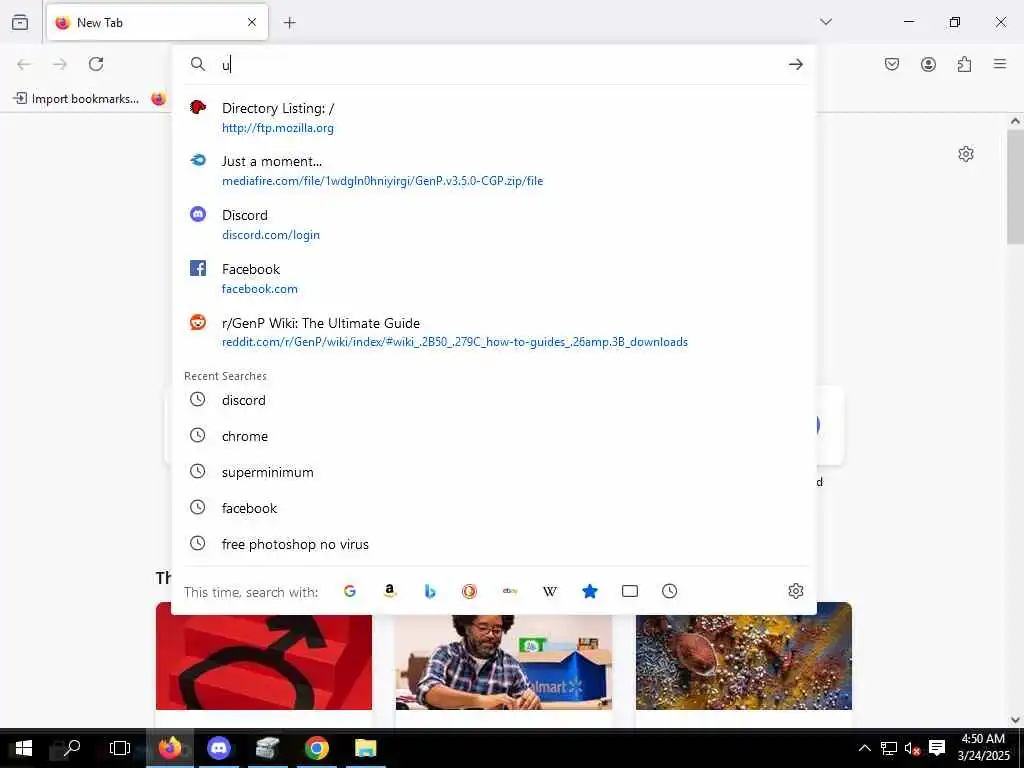Choose recent search 'free photoshop no virus'
Screen dimensions: 1024x768
coord(494,544)
